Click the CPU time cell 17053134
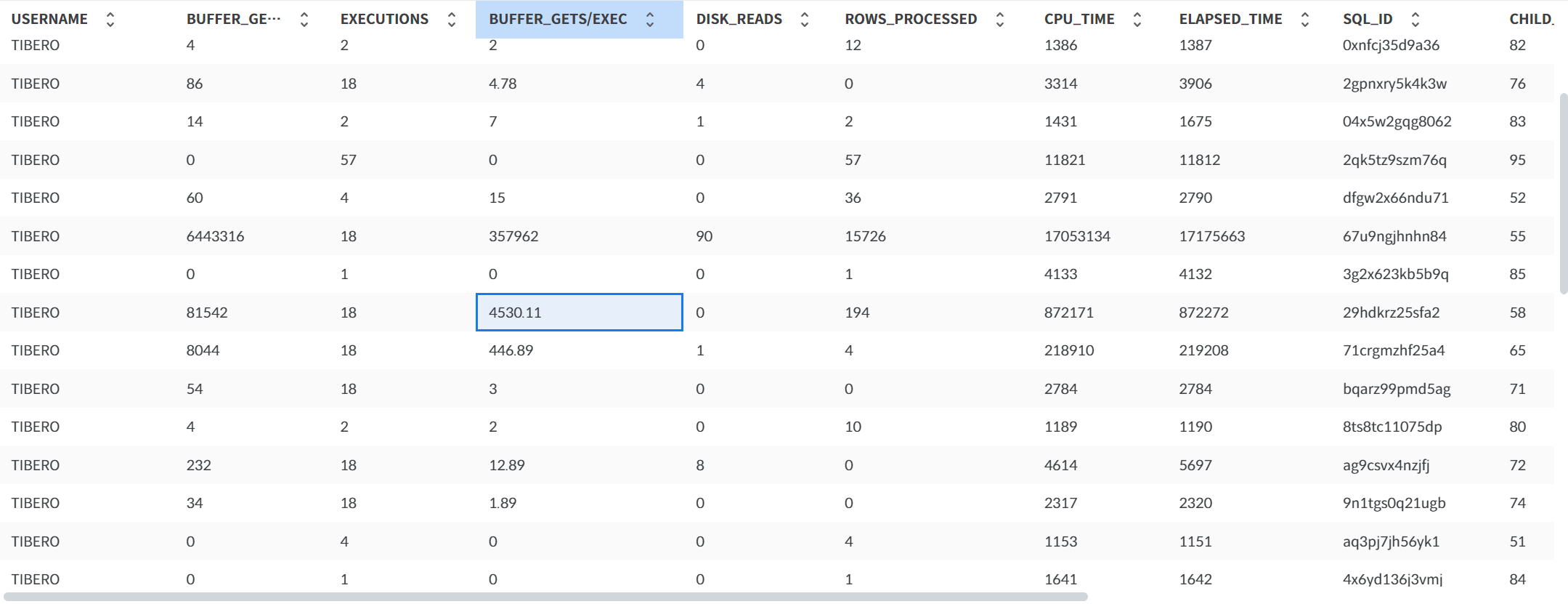 (1077, 236)
